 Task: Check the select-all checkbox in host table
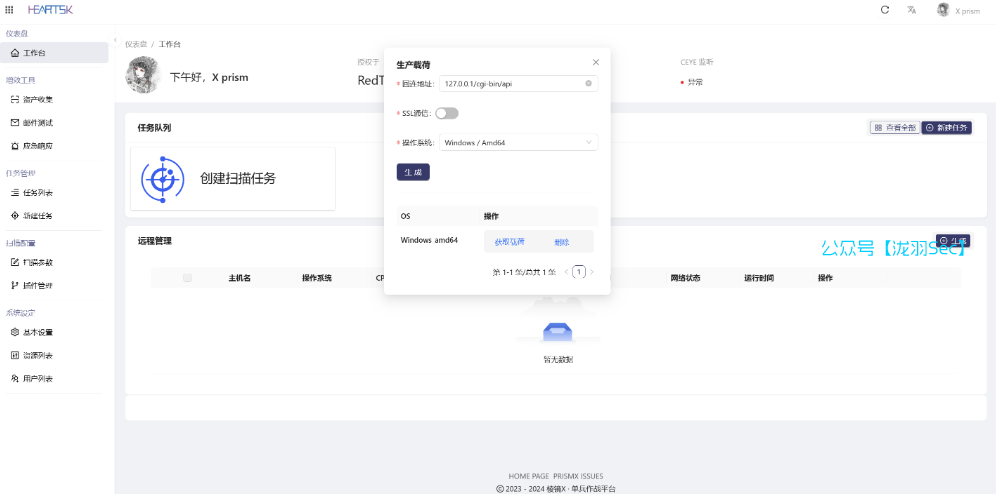(187, 278)
